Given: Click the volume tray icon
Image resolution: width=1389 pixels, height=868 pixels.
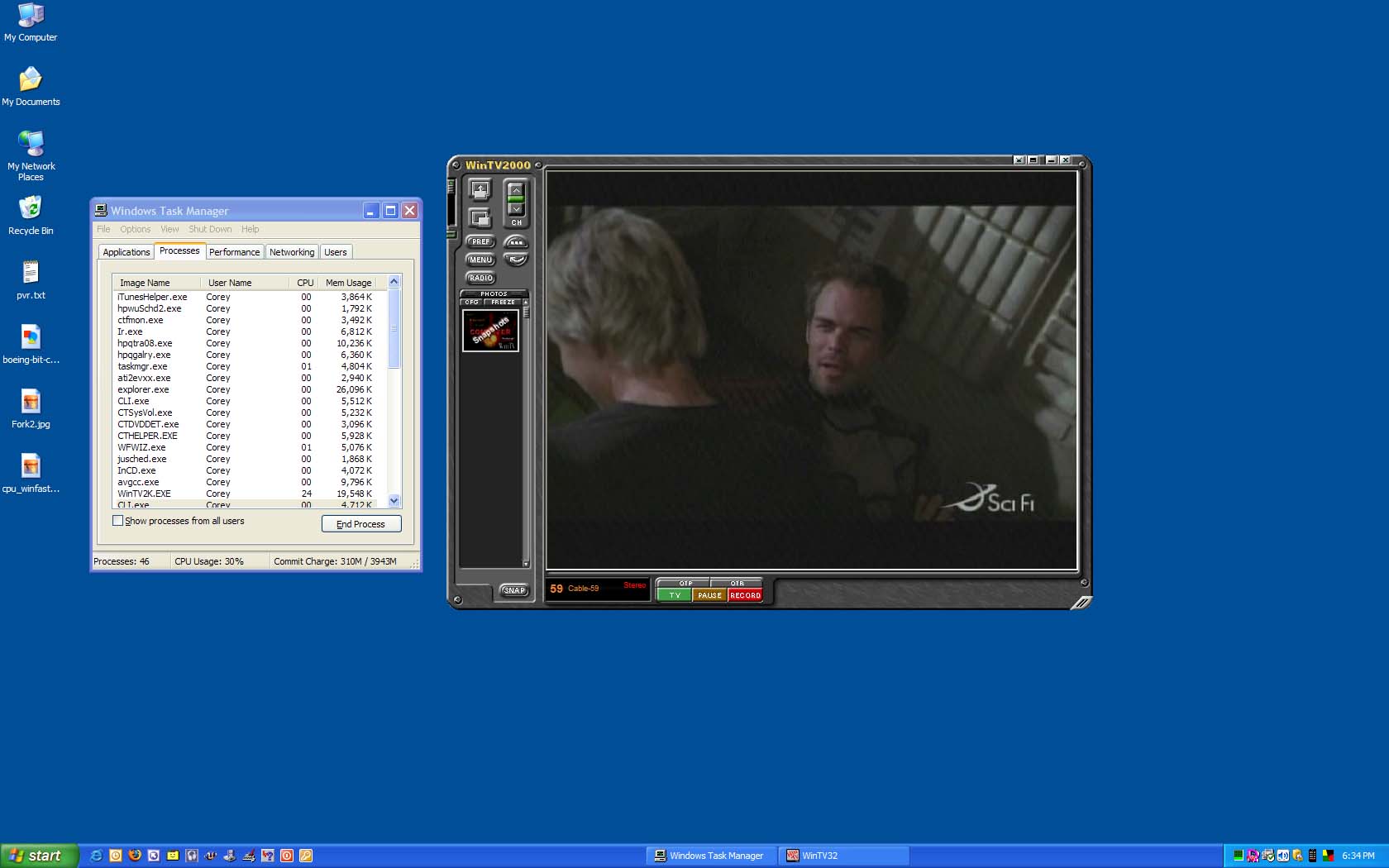Looking at the screenshot, I should pyautogui.click(x=1283, y=856).
